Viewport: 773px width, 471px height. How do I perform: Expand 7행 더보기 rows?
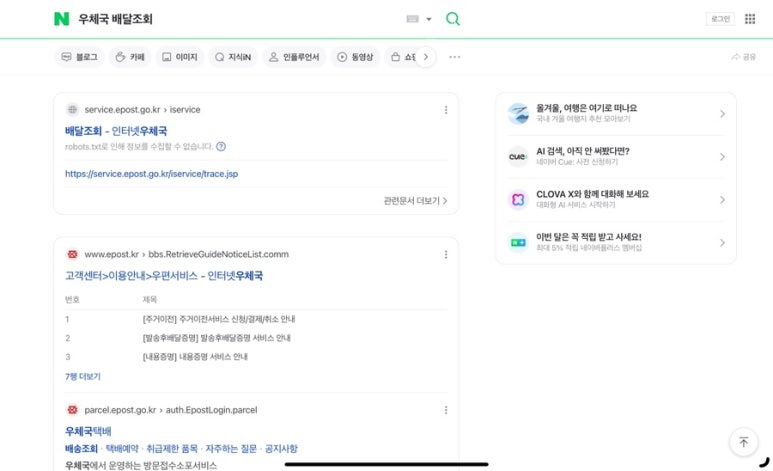(x=83, y=376)
